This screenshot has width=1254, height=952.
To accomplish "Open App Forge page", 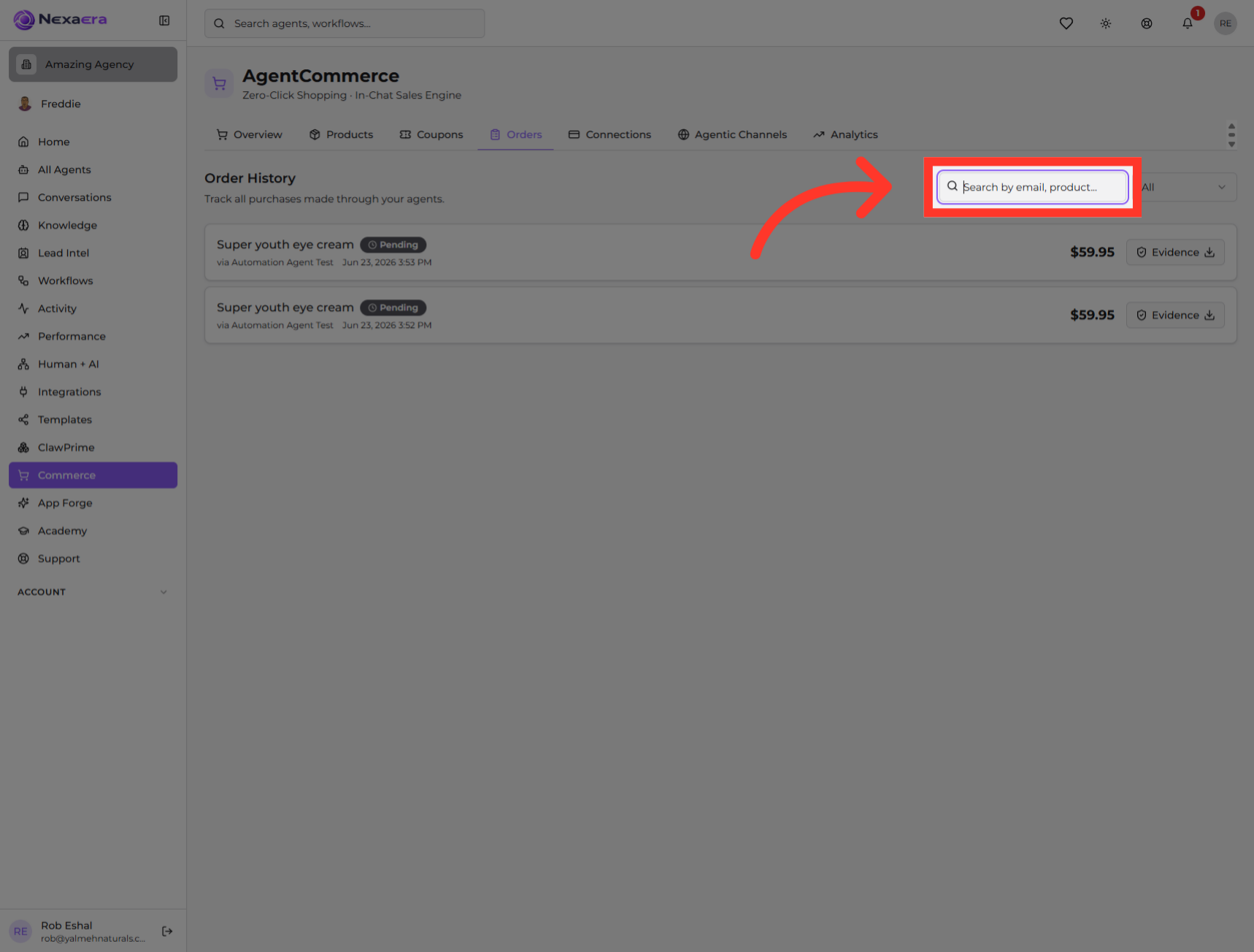I will click(93, 502).
